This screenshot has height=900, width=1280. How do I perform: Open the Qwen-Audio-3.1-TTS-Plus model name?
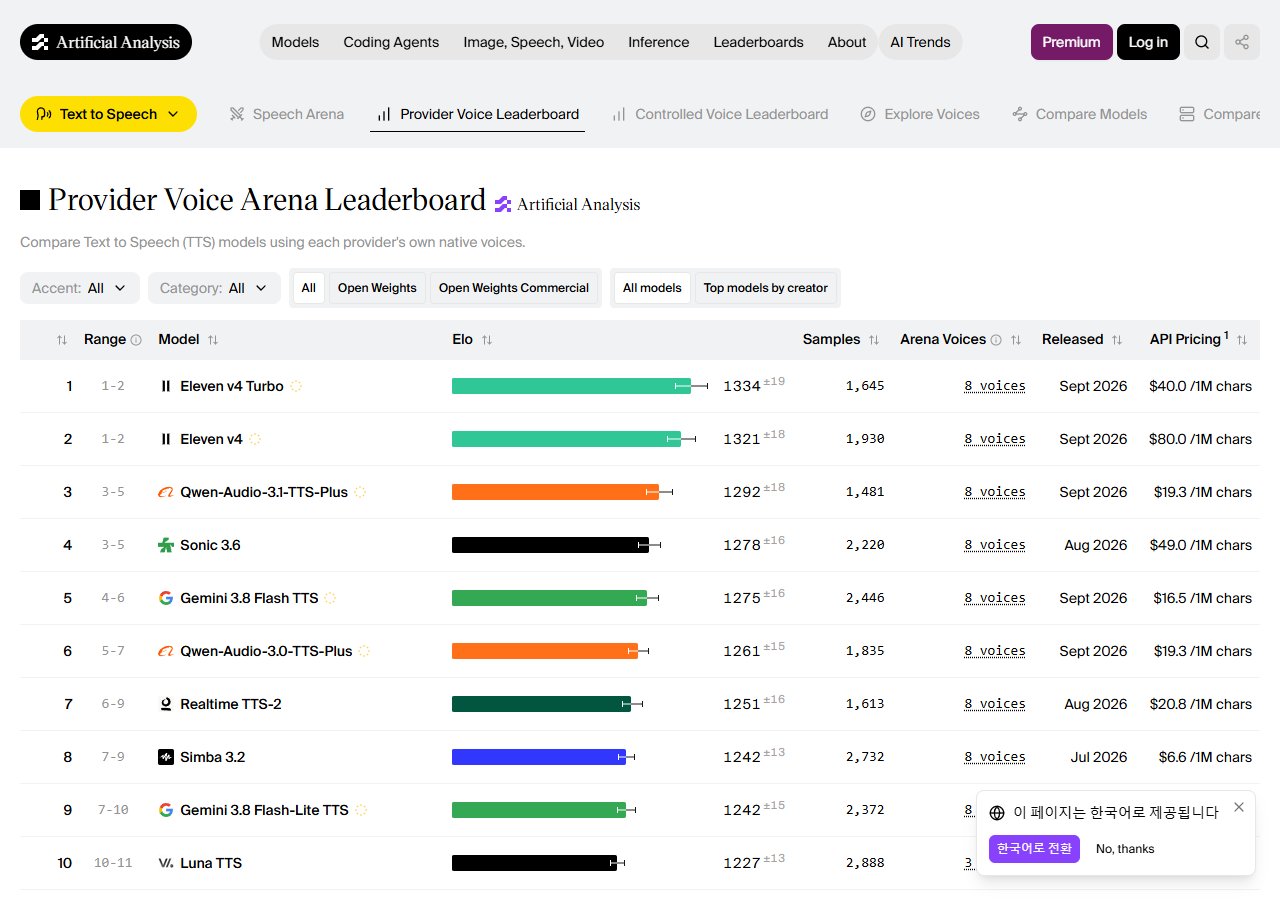264,492
